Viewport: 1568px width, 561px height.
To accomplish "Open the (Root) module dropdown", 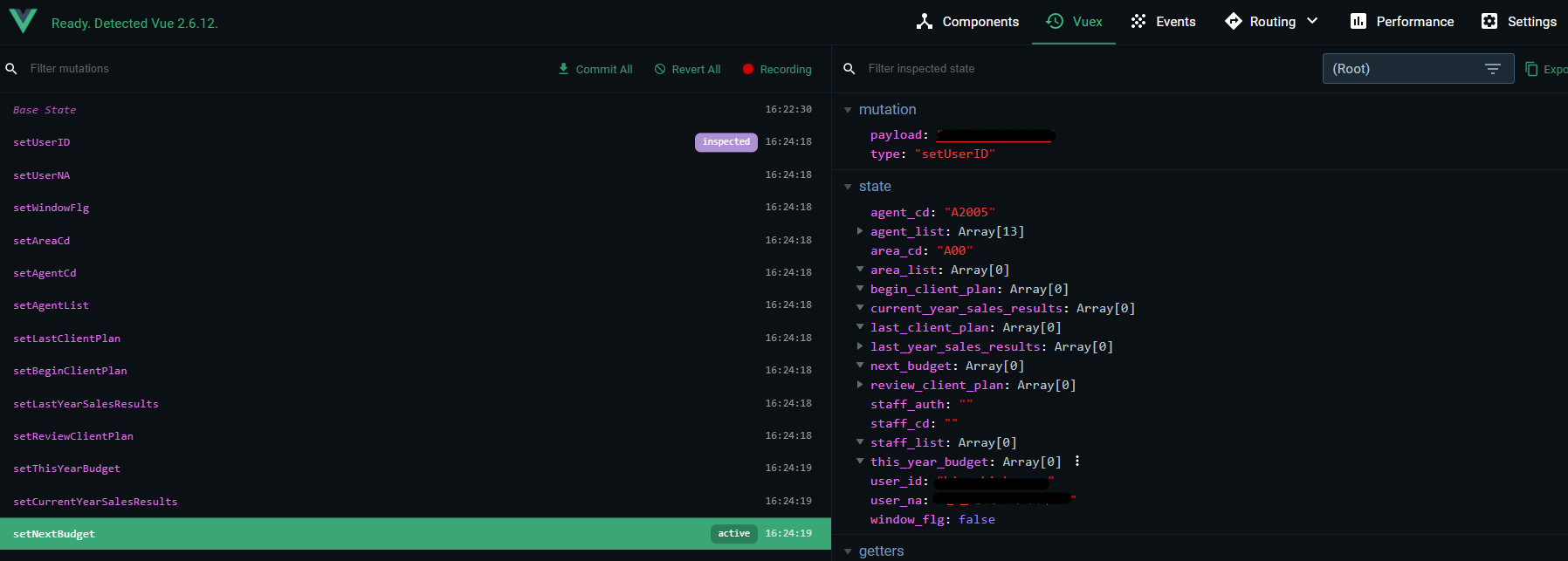I will (x=1417, y=69).
